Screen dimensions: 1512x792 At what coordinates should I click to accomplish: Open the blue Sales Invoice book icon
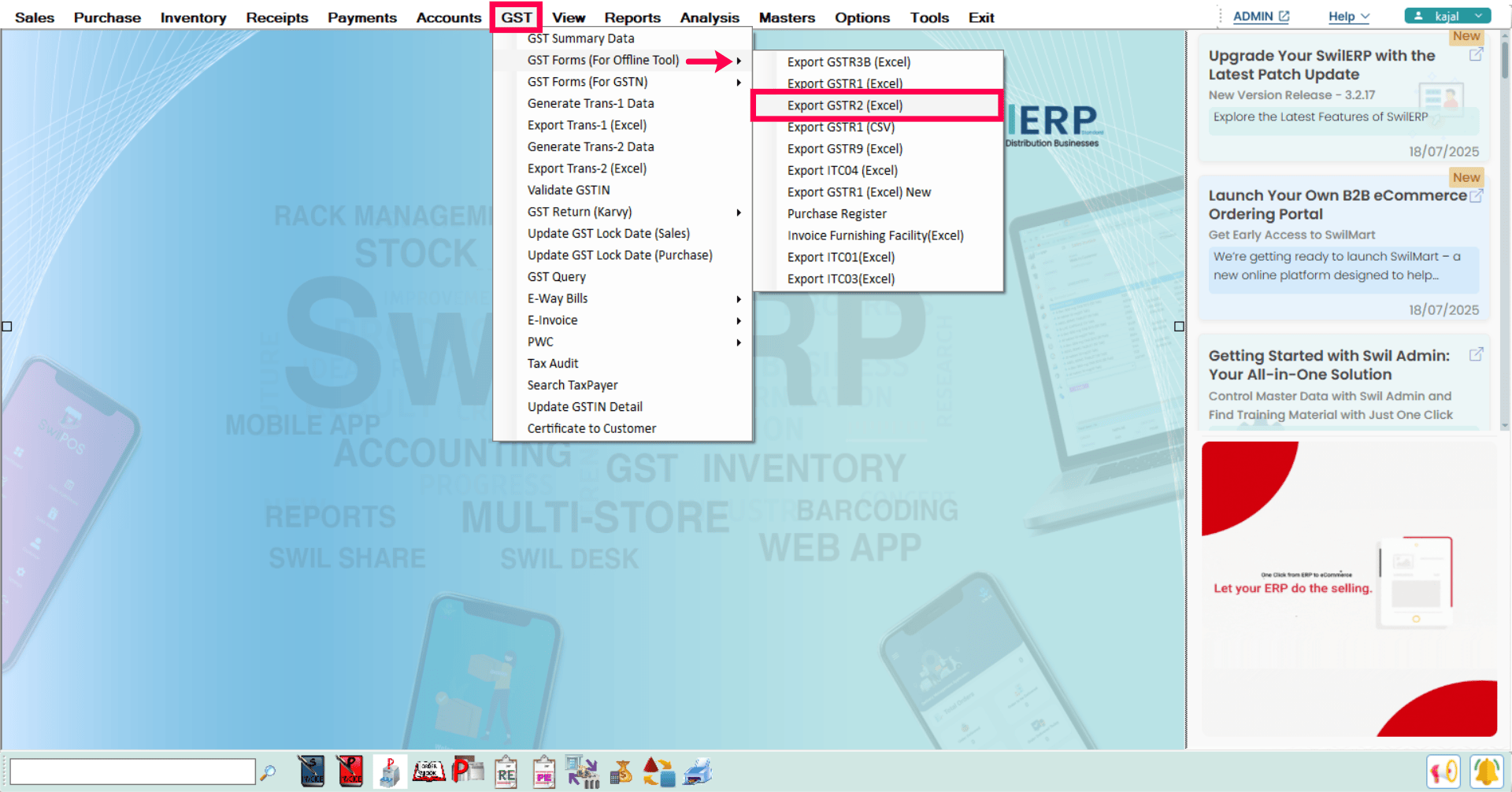click(312, 772)
